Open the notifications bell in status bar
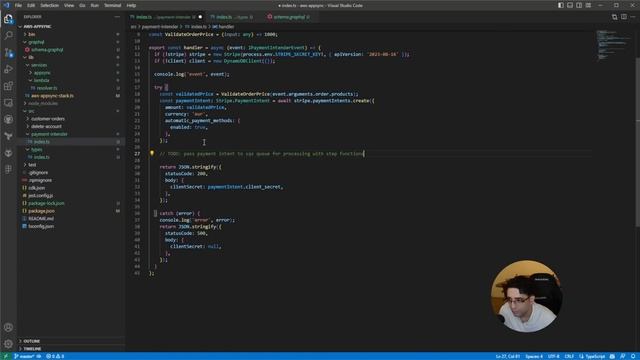 pos(633,356)
